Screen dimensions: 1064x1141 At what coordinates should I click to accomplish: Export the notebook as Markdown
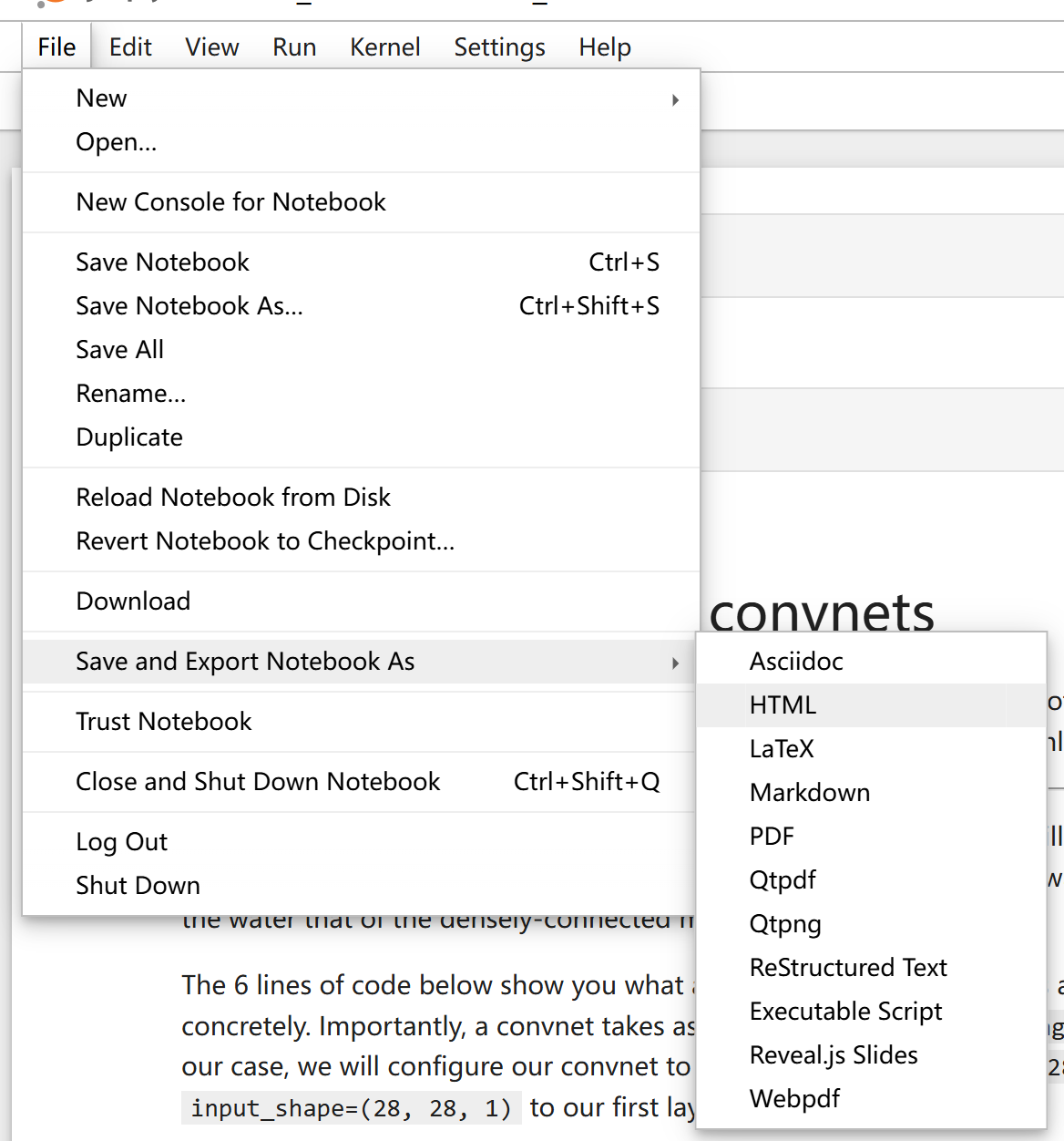(x=809, y=792)
